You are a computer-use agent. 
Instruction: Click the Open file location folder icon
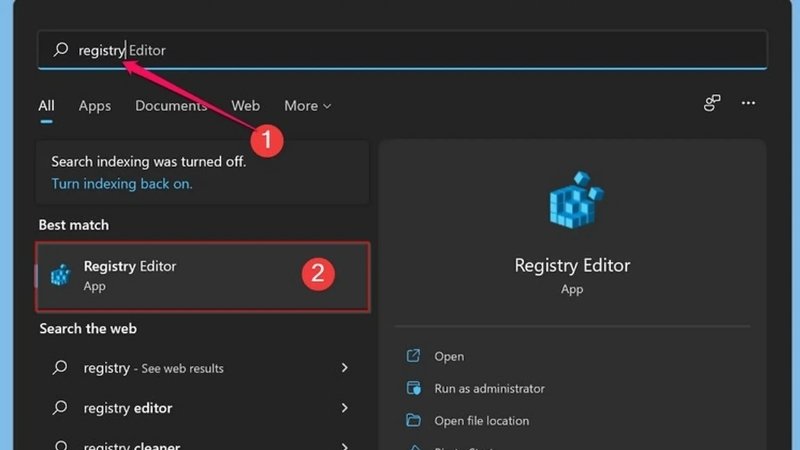point(413,420)
